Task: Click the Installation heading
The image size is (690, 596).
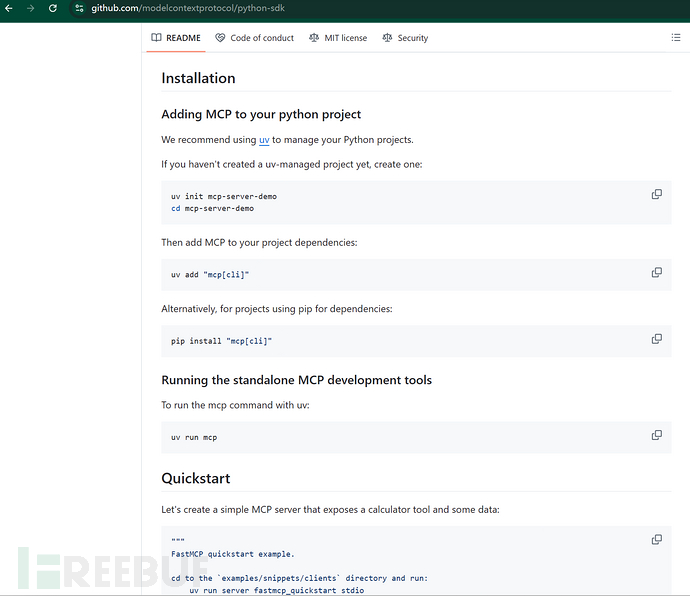Action: (x=198, y=78)
